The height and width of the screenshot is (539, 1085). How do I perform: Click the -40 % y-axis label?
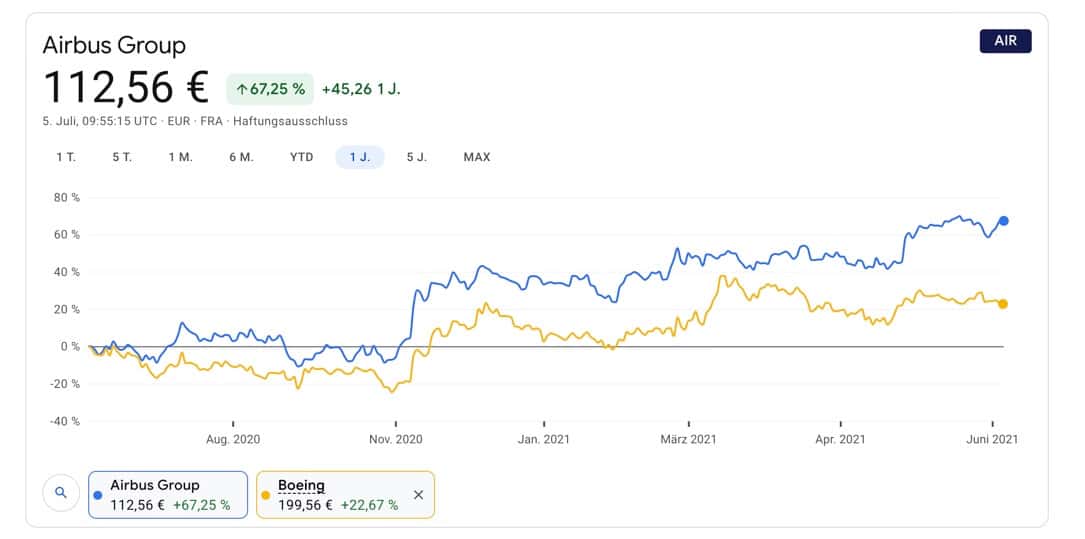(64, 421)
